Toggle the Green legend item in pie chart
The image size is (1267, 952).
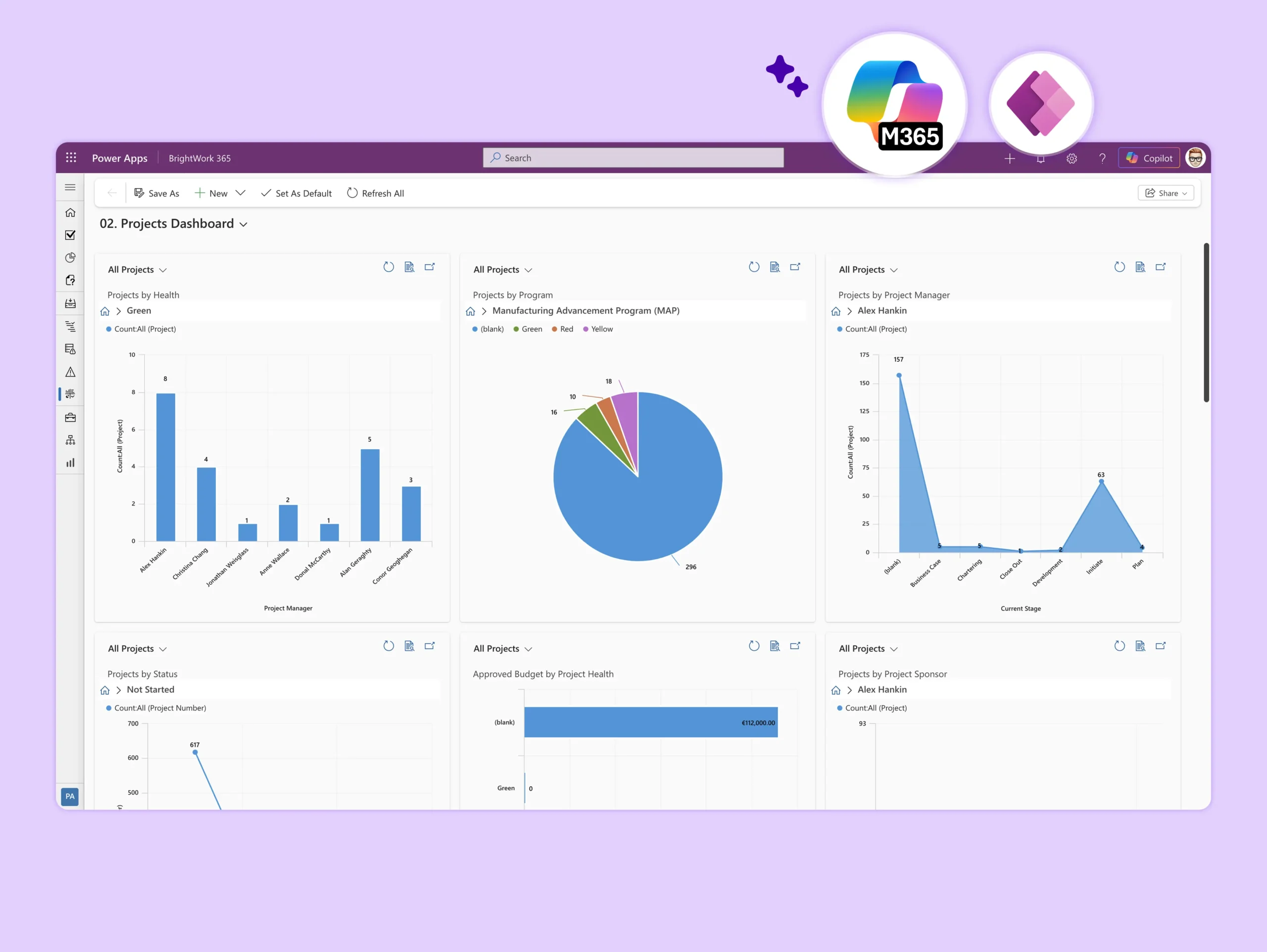(x=528, y=329)
